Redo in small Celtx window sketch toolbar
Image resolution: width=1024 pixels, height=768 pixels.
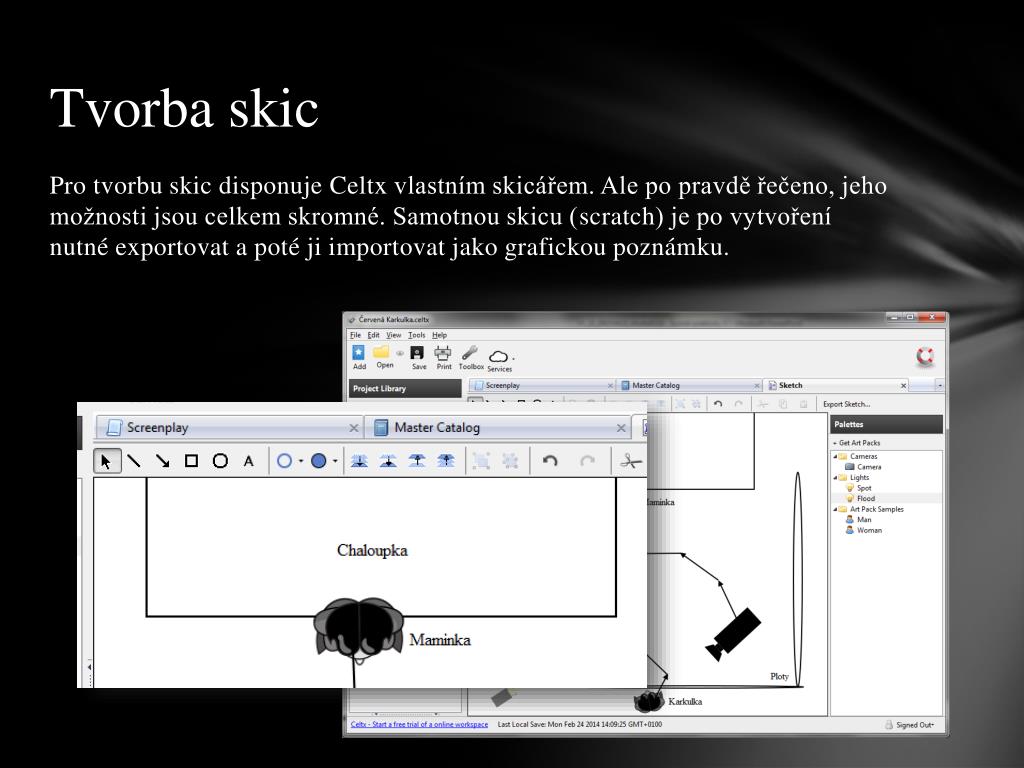(x=739, y=404)
